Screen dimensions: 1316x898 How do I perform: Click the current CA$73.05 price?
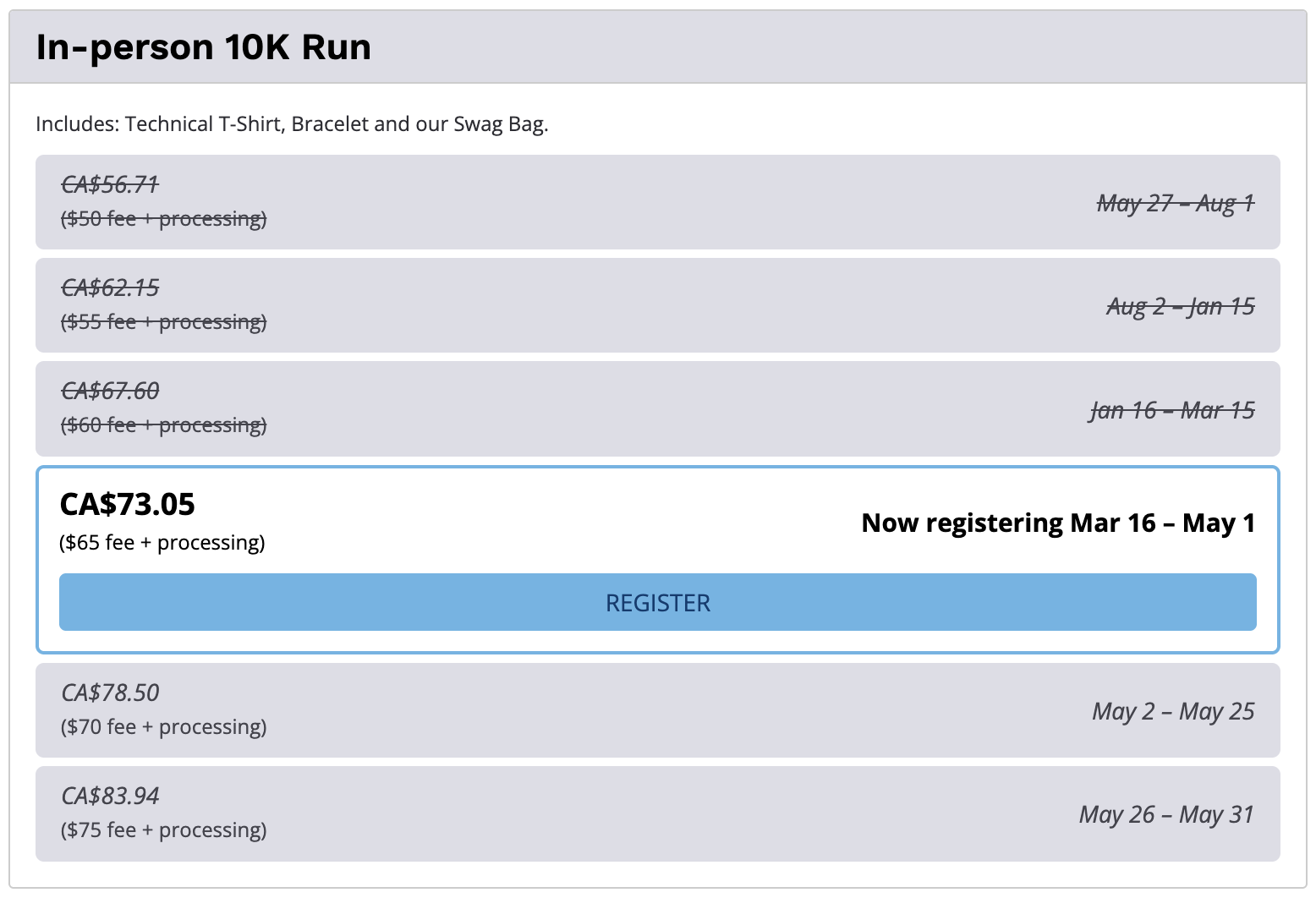coord(127,505)
